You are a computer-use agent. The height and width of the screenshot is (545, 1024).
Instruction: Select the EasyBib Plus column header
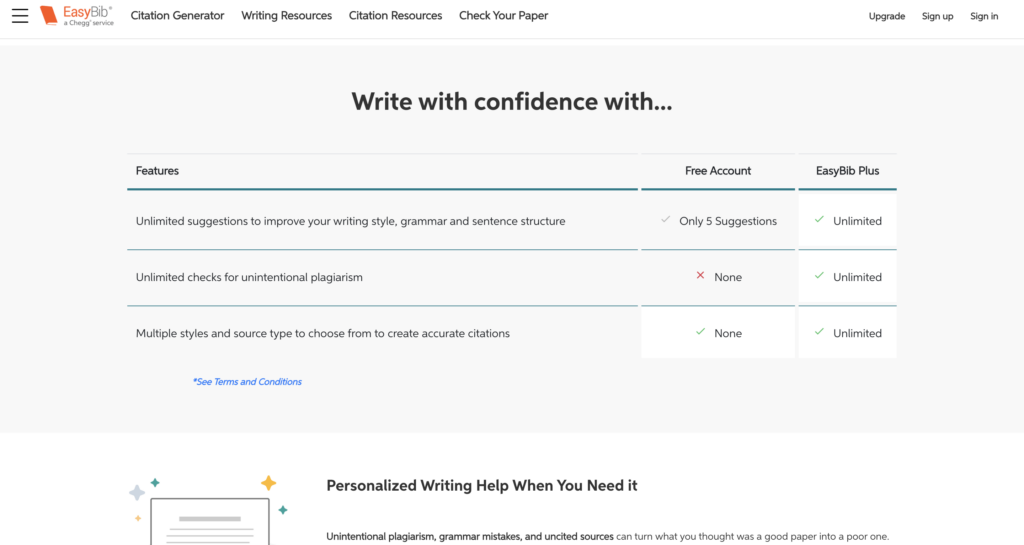[847, 171]
